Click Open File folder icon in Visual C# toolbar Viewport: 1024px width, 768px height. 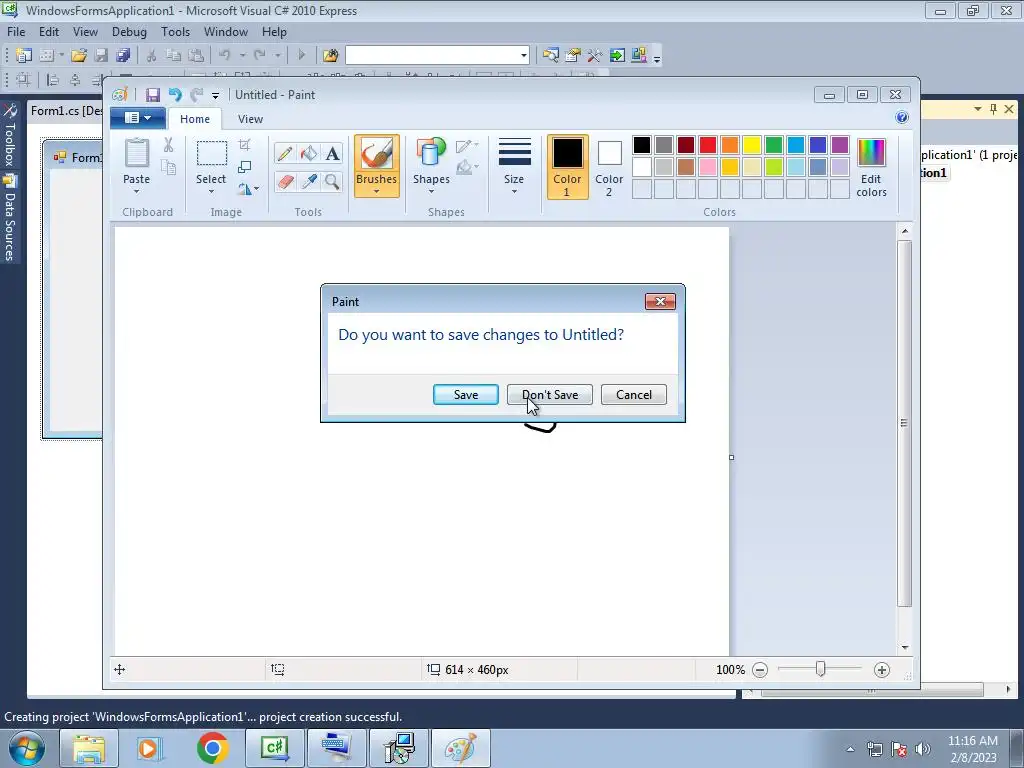point(79,56)
